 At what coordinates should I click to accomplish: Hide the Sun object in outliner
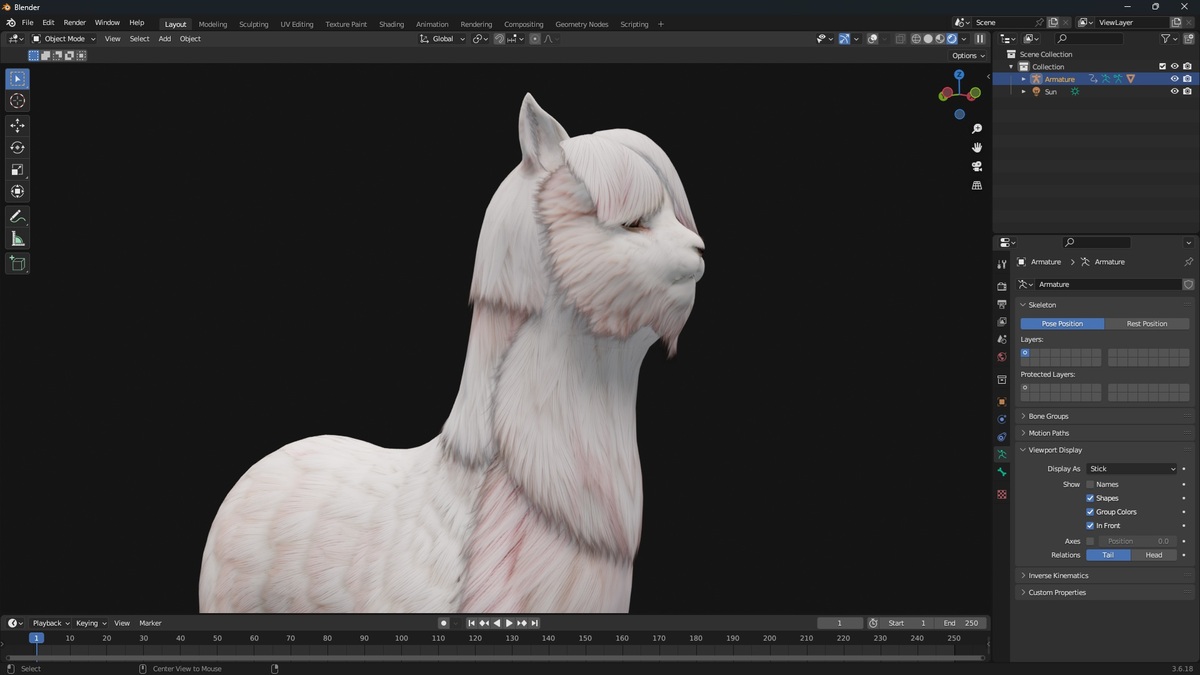(x=1175, y=91)
